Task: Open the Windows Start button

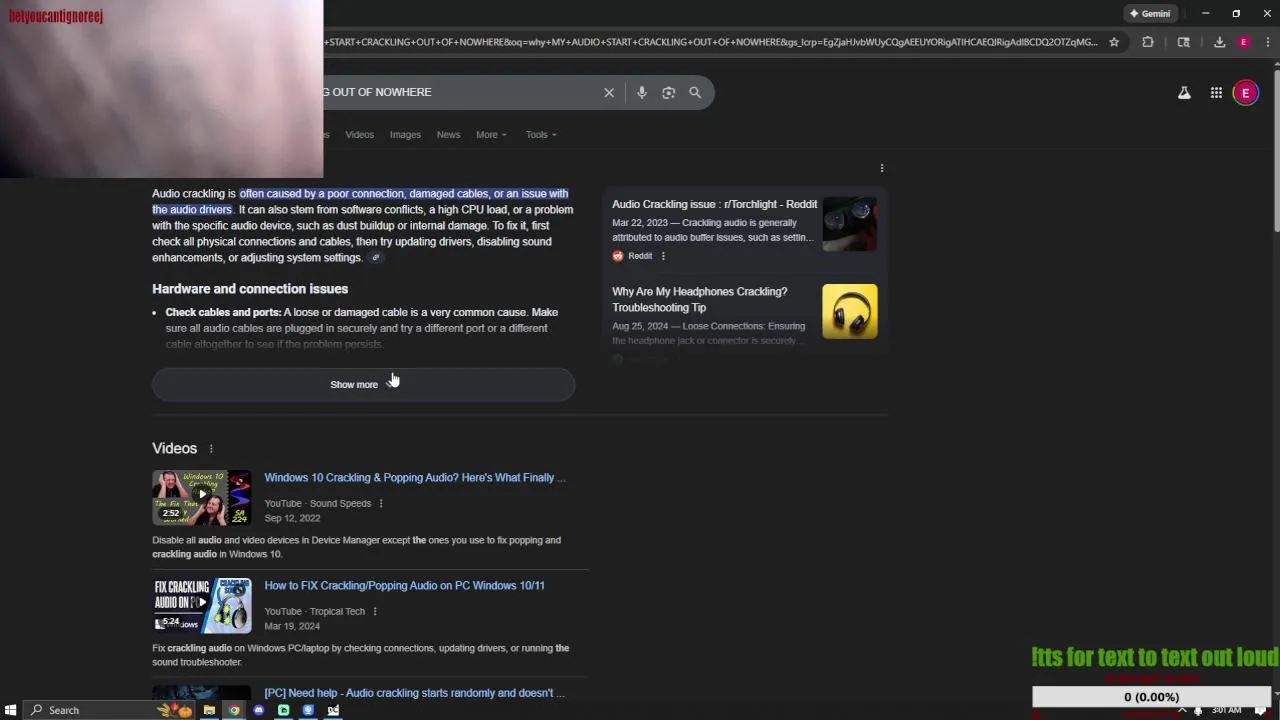Action: coord(11,710)
